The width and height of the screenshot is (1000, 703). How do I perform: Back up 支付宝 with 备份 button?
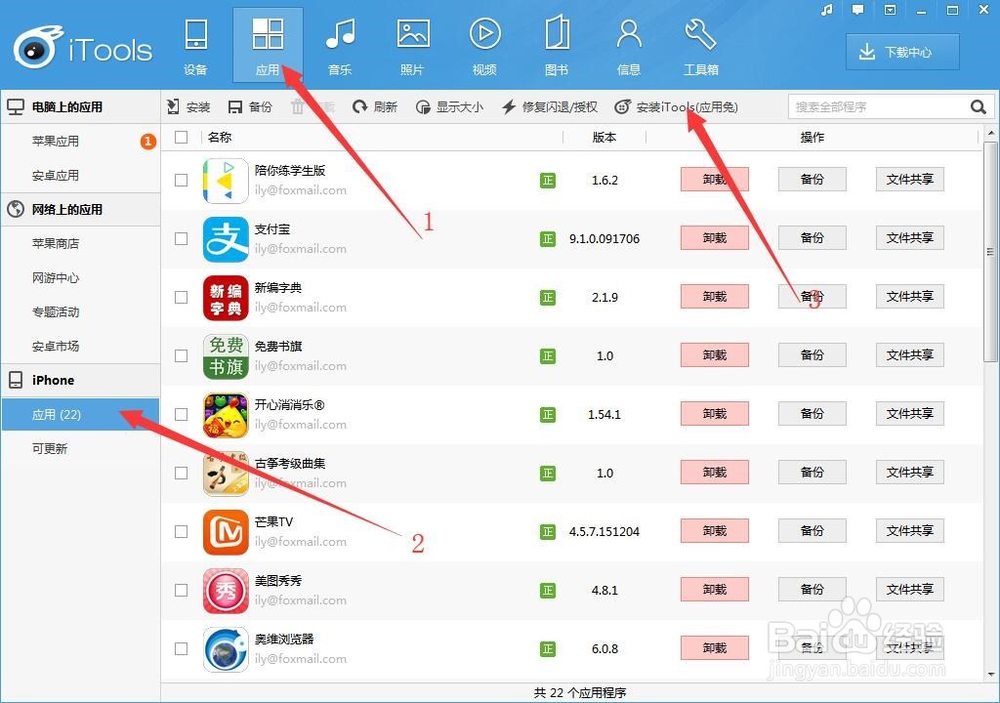tap(812, 238)
